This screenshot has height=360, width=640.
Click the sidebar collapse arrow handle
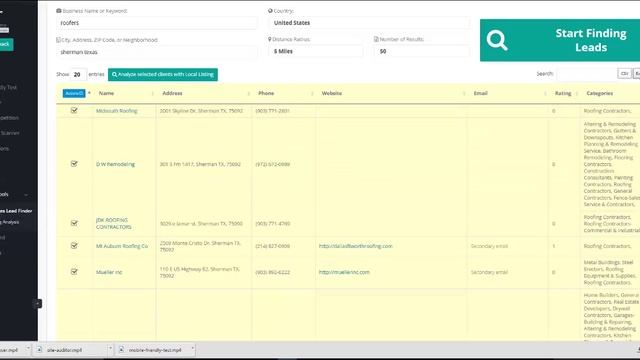click(37, 304)
